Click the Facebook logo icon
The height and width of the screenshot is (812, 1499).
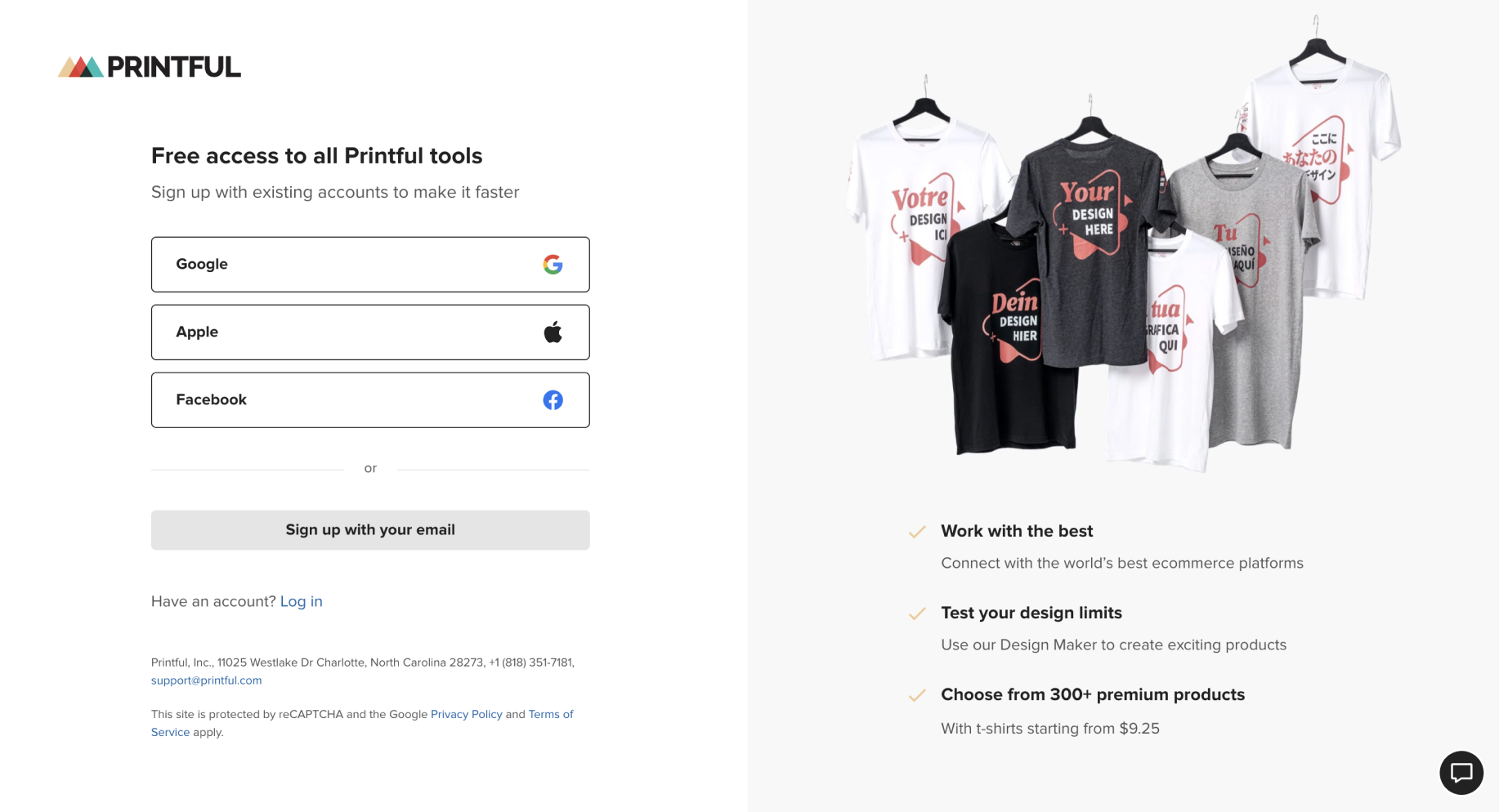(553, 399)
